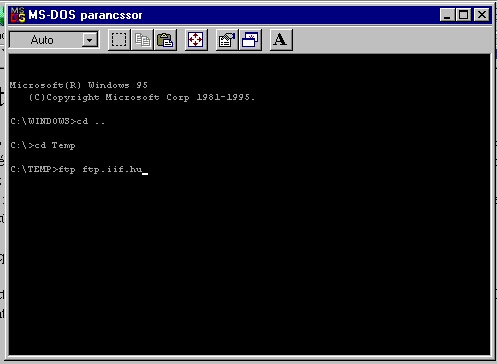Click the Mark selection toolbar icon
The width and height of the screenshot is (497, 364).
[x=119, y=40]
